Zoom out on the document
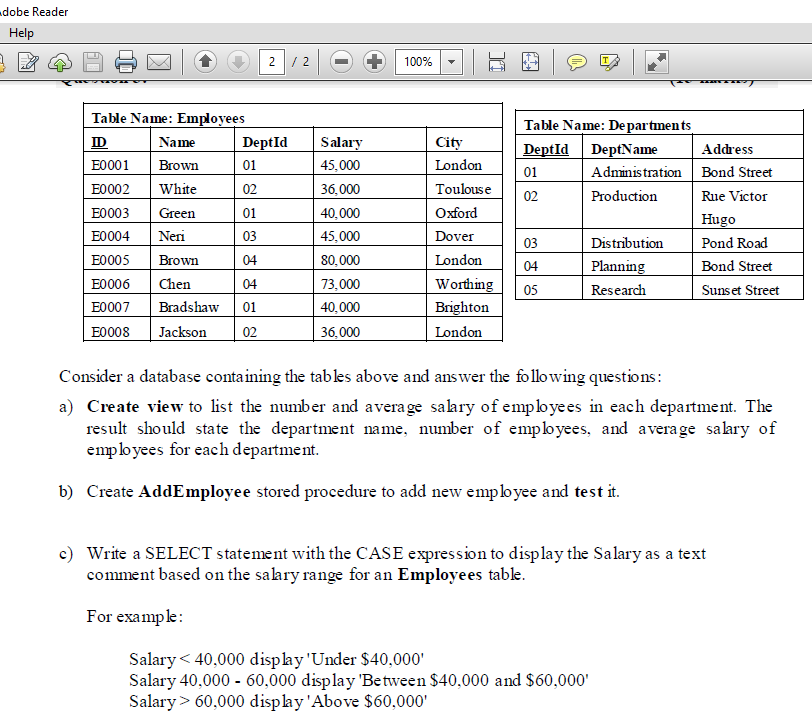 [x=341, y=61]
